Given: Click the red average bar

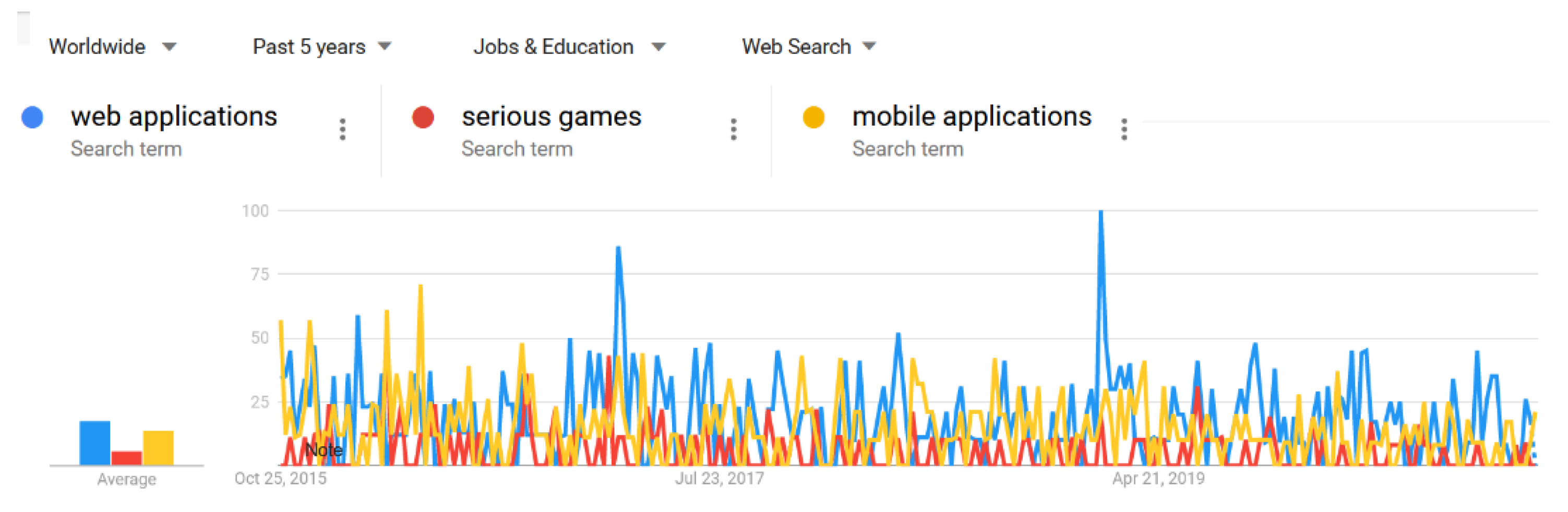Looking at the screenshot, I should tap(127, 458).
